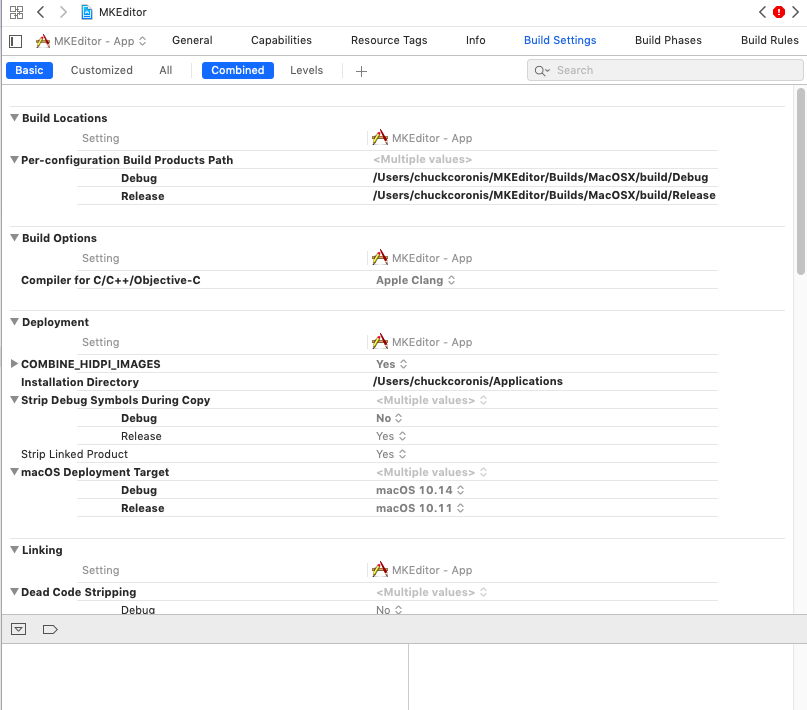Collapse Per-configuration Build Products Path row
Viewport: 807px width, 710px height.
[14, 160]
